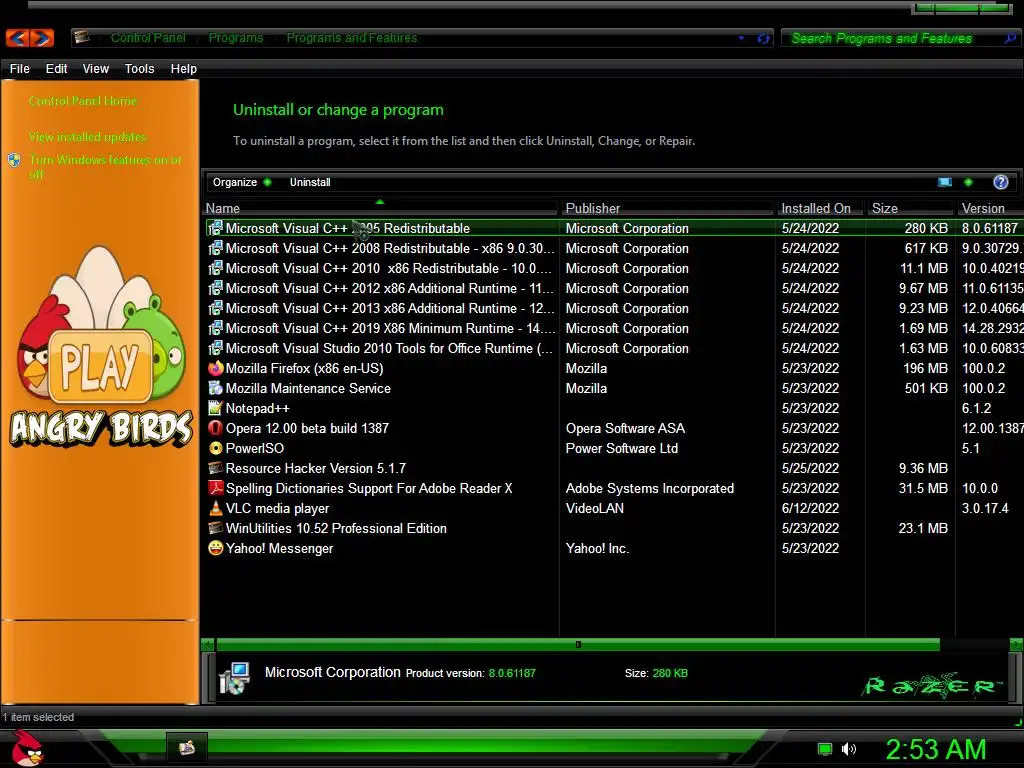Click the change view icon

click(x=945, y=182)
